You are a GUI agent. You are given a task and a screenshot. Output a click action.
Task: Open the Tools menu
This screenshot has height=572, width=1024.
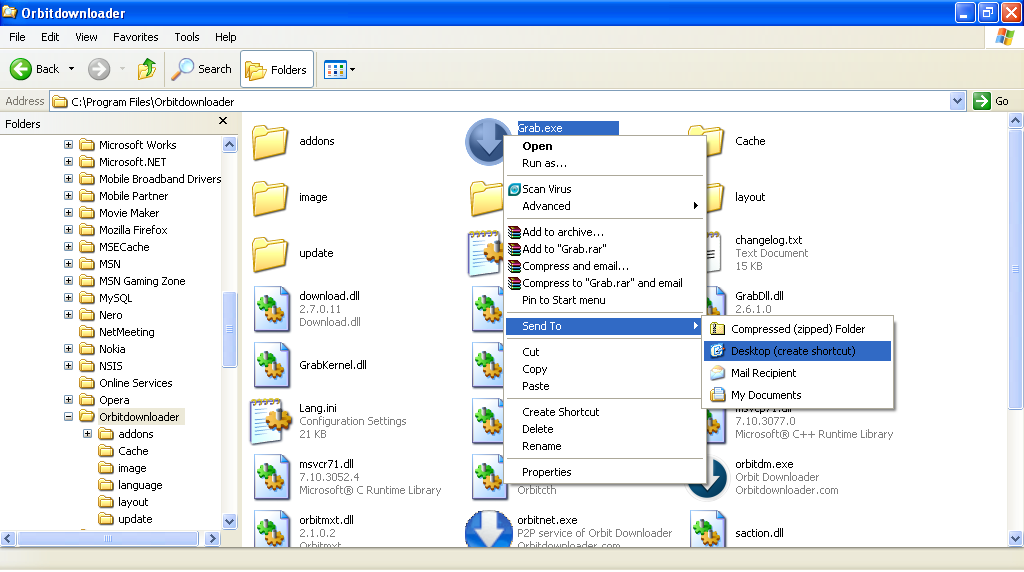pyautogui.click(x=186, y=37)
